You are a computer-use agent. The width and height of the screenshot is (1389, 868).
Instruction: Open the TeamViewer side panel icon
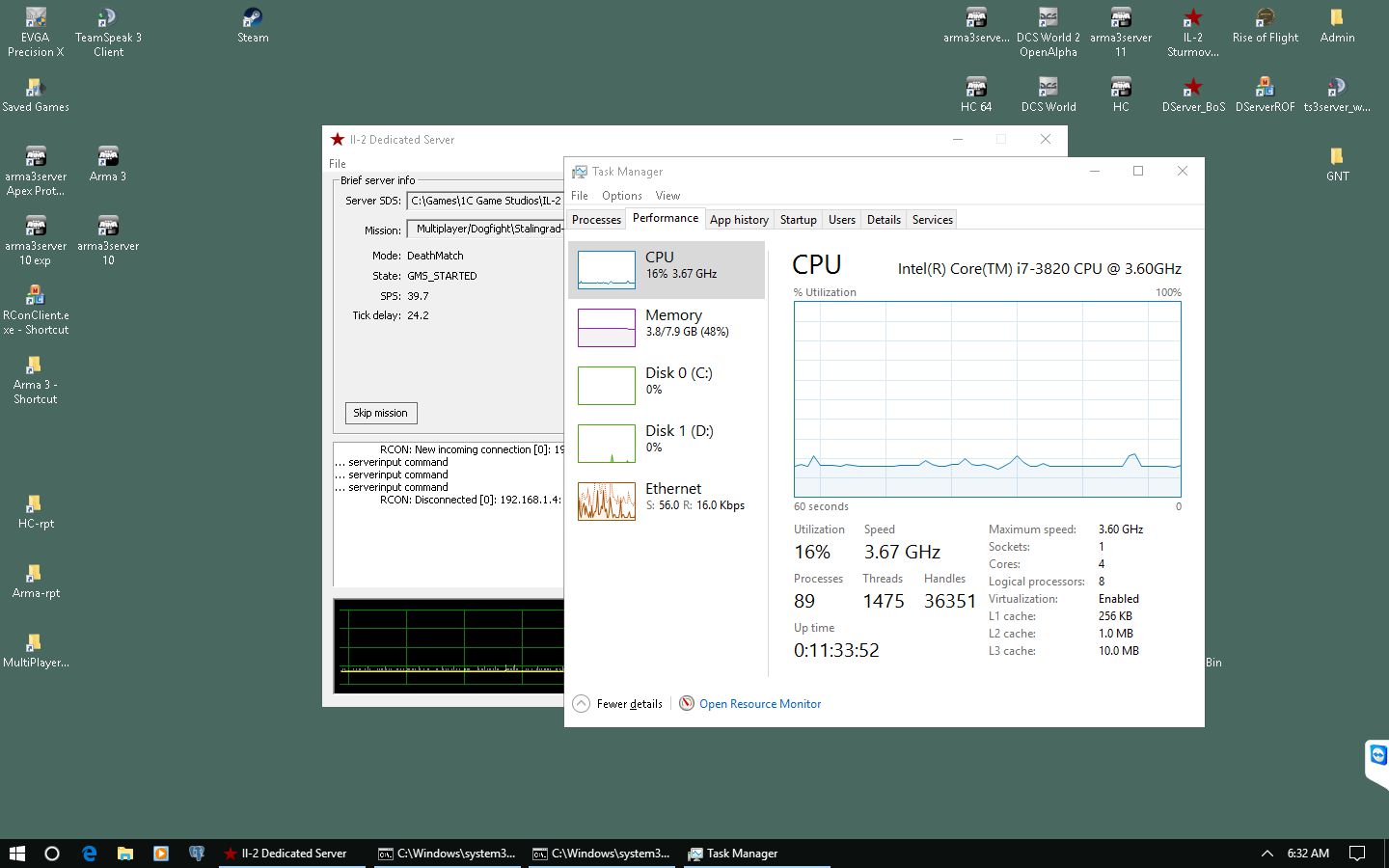(x=1377, y=755)
